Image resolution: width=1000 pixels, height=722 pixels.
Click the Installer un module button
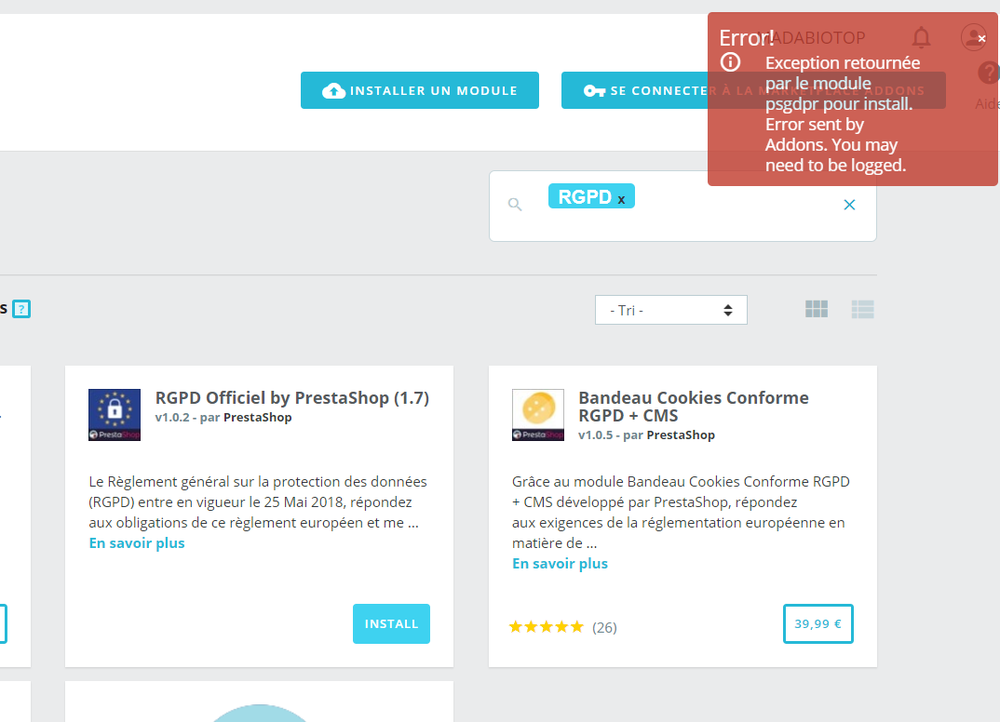(x=420, y=91)
